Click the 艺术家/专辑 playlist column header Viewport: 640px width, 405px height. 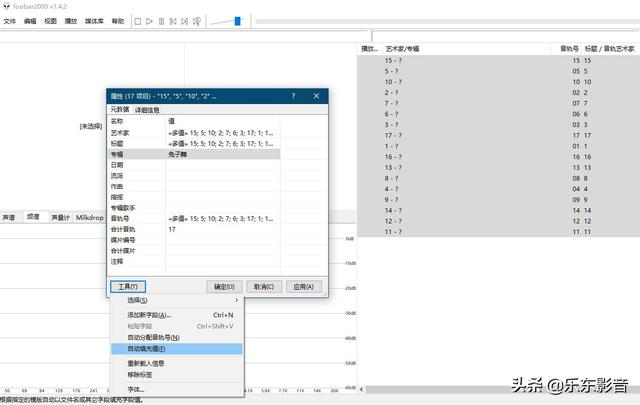click(467, 49)
